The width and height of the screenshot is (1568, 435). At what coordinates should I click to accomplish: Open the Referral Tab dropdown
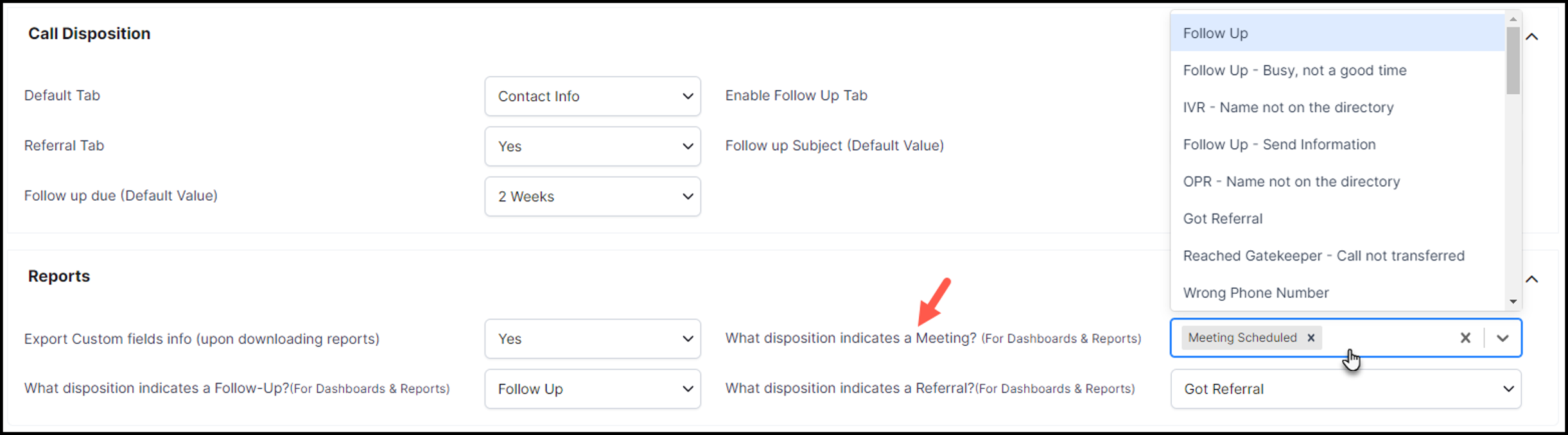(x=593, y=146)
